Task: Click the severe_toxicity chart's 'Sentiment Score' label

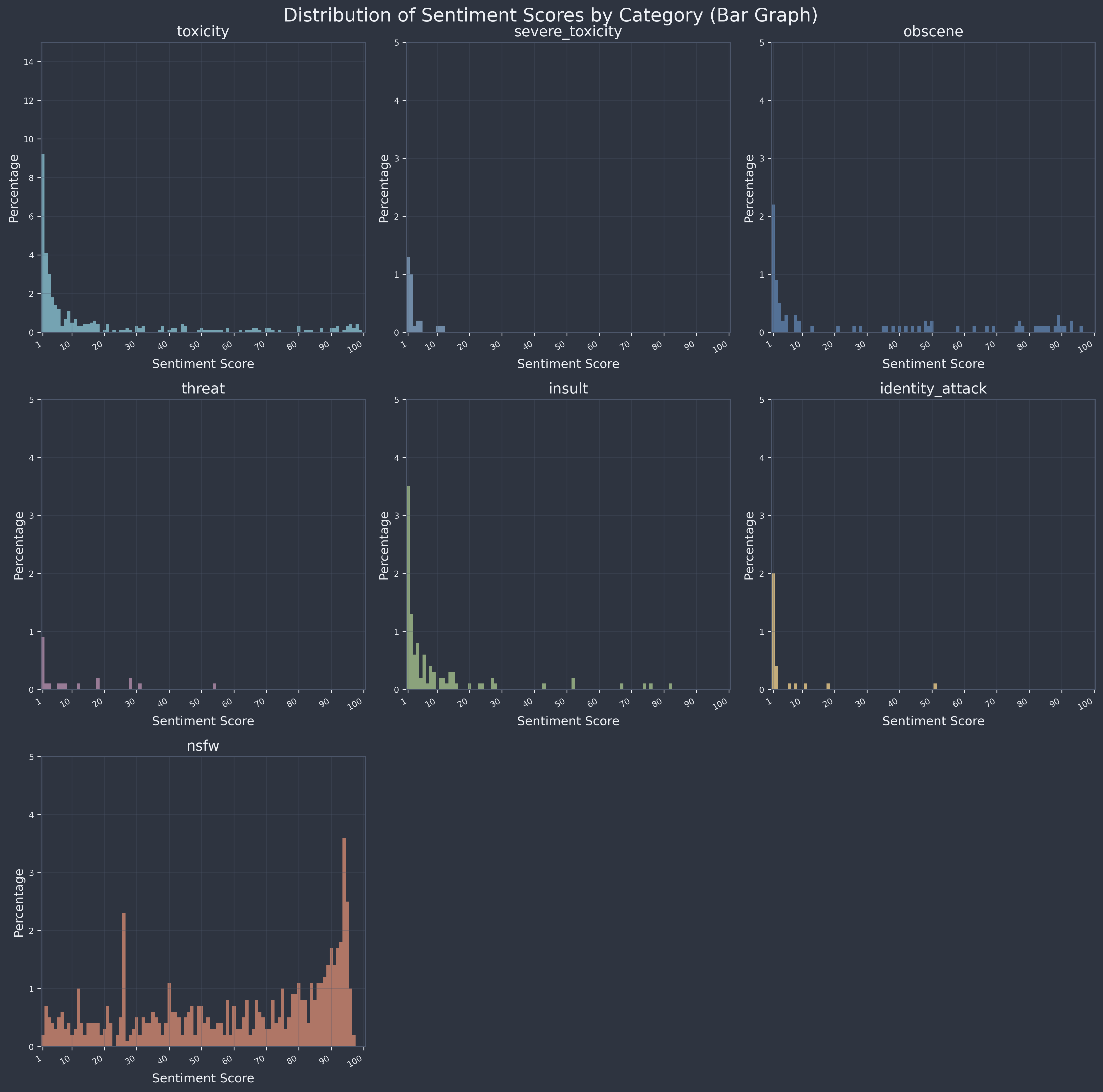Action: 568,364
